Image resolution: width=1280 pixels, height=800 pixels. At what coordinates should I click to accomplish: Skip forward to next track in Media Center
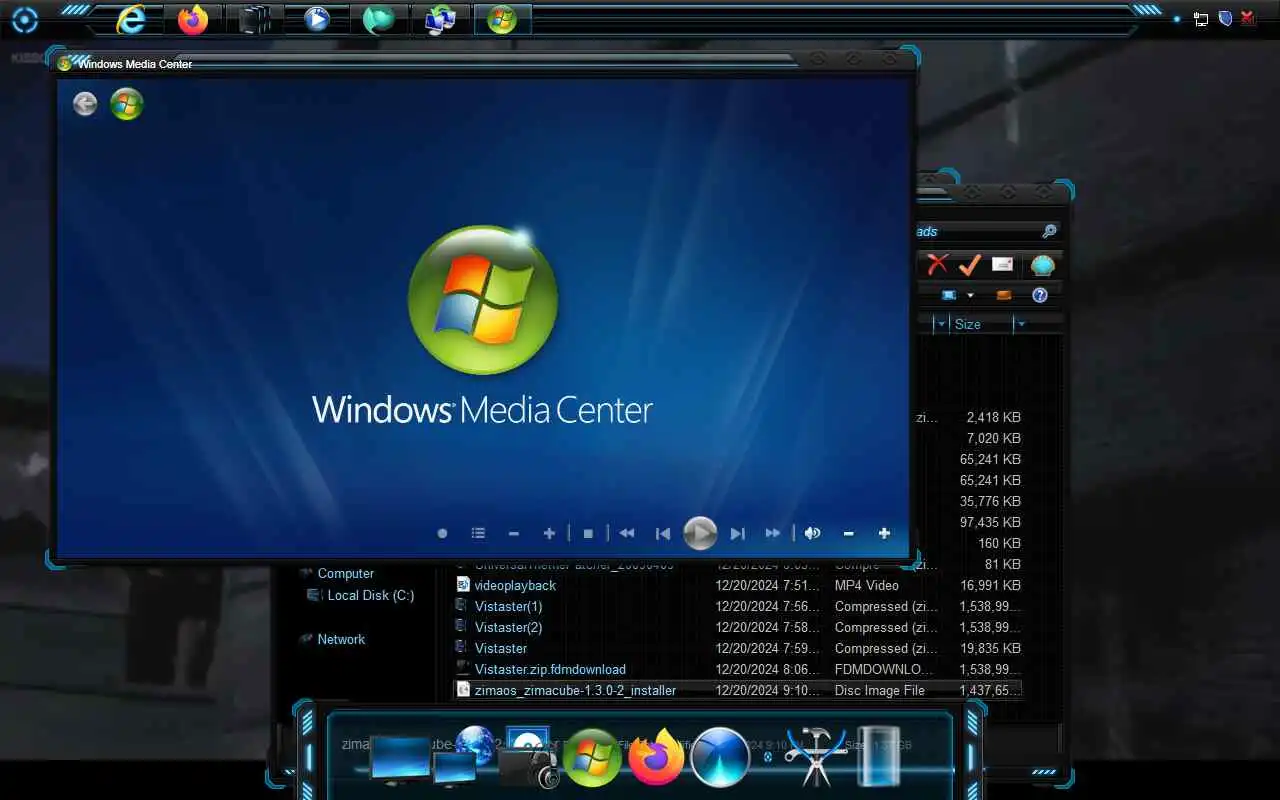[737, 533]
